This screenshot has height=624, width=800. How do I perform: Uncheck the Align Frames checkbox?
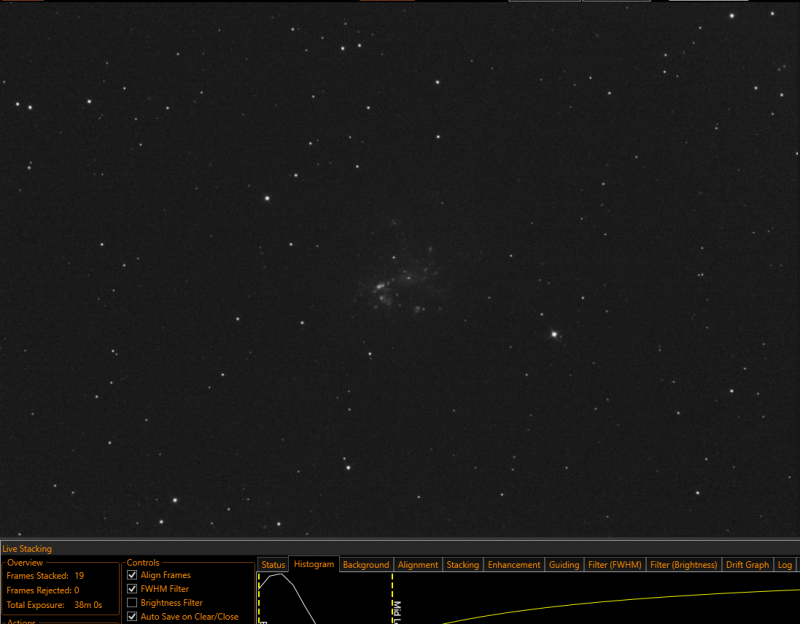click(x=132, y=575)
